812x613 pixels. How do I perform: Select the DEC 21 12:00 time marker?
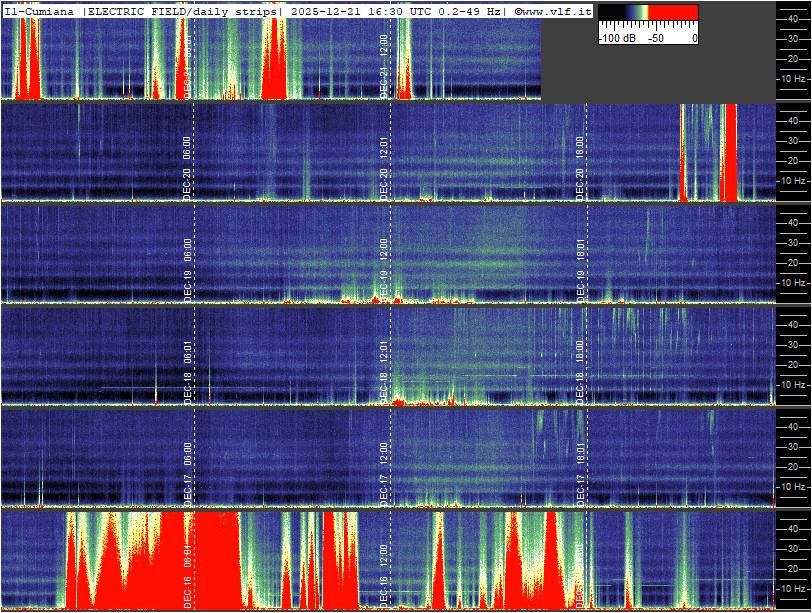[x=384, y=65]
